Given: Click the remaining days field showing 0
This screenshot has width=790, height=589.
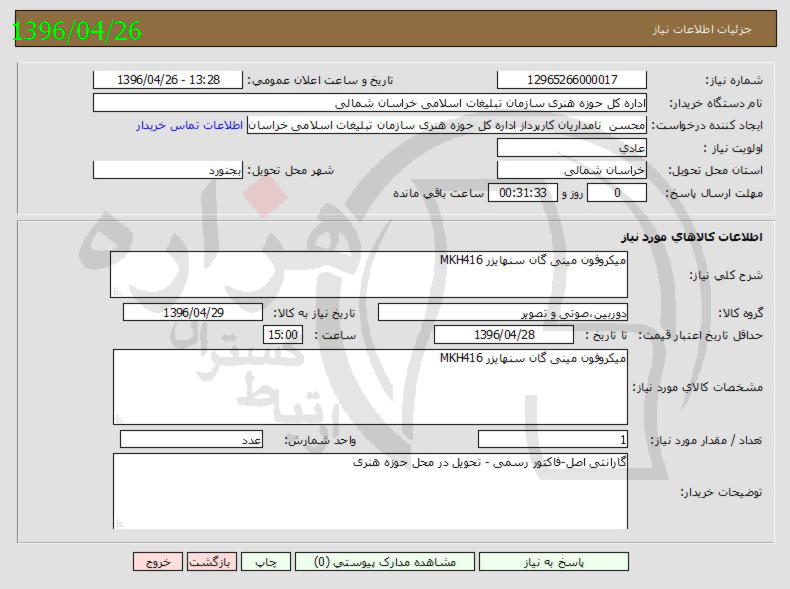Looking at the screenshot, I should coord(617,193).
